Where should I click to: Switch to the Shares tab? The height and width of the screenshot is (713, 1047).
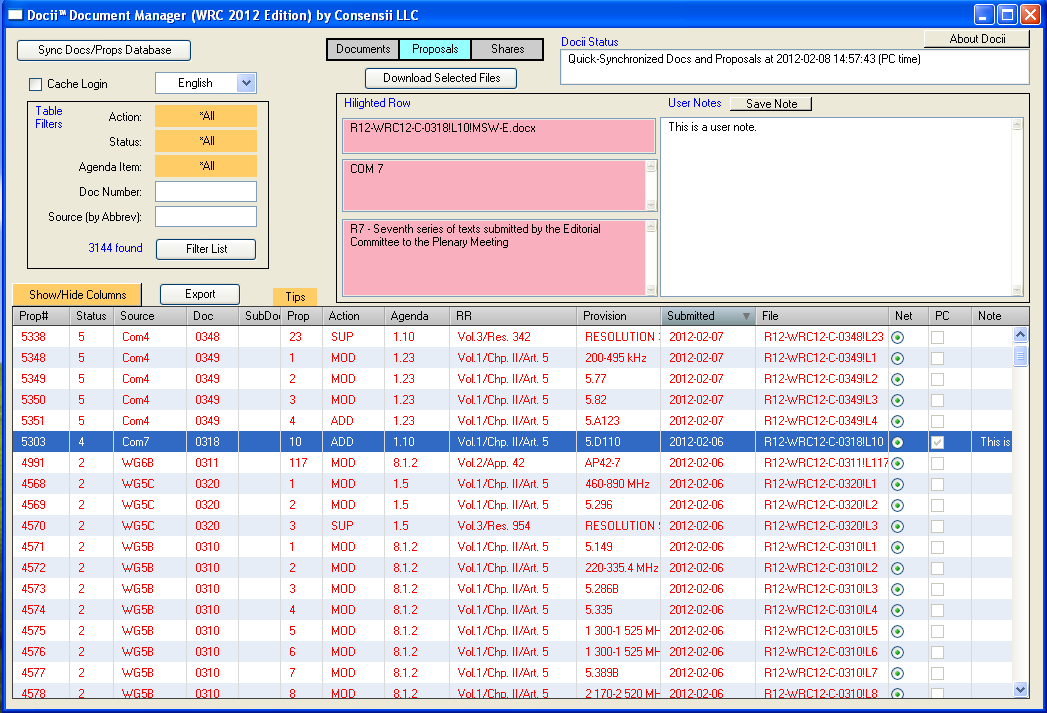pos(507,49)
